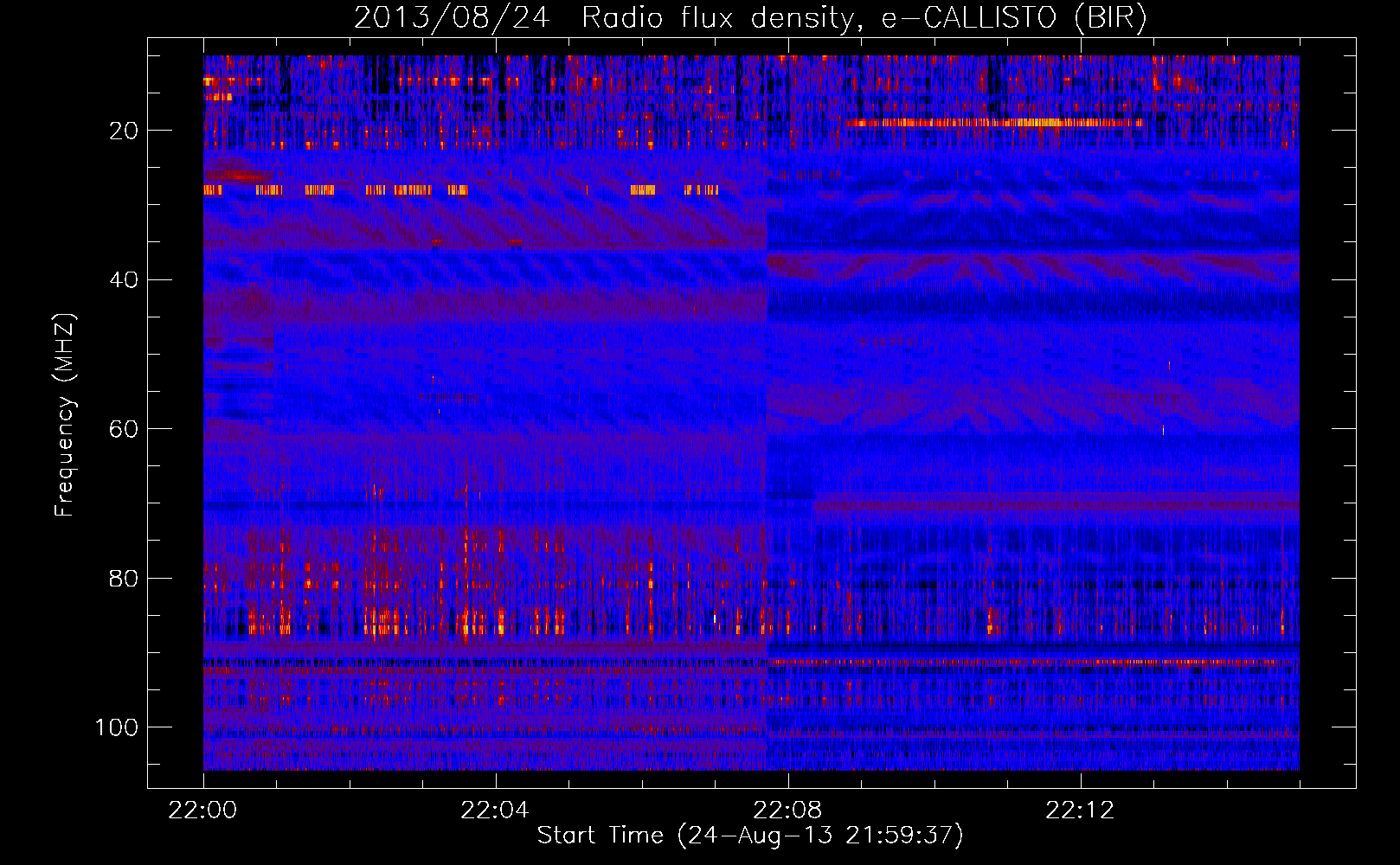This screenshot has height=865, width=1400.
Task: Click the 22:08 time tick label
Action: coord(787,811)
